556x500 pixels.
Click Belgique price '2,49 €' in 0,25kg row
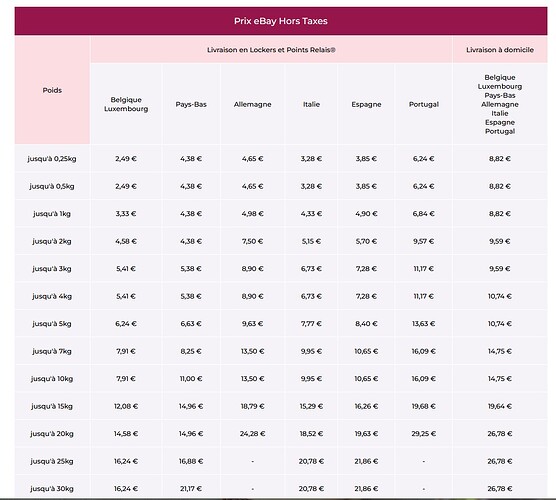coord(126,159)
